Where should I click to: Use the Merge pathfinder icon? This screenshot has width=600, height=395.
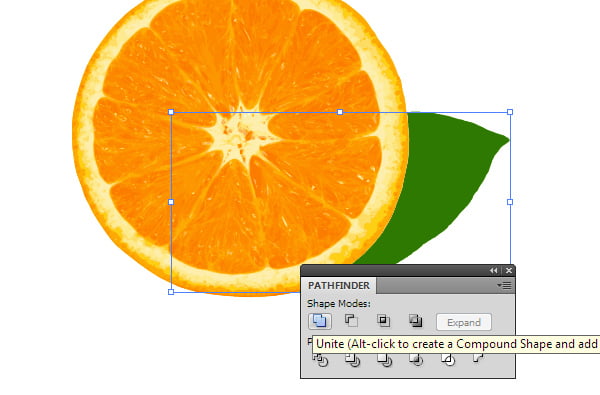coord(384,360)
